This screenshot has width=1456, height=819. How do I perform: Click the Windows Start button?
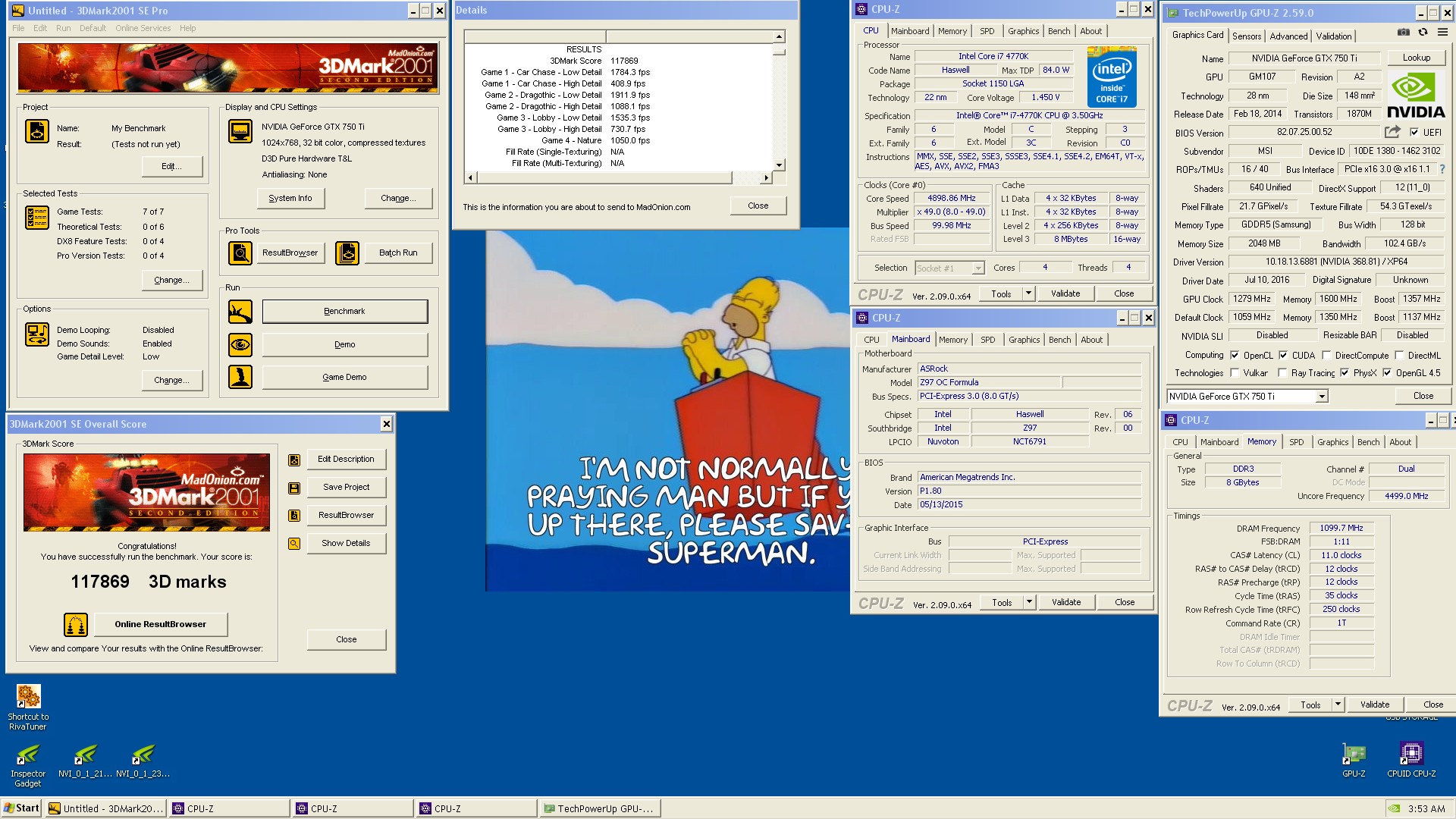[22, 808]
